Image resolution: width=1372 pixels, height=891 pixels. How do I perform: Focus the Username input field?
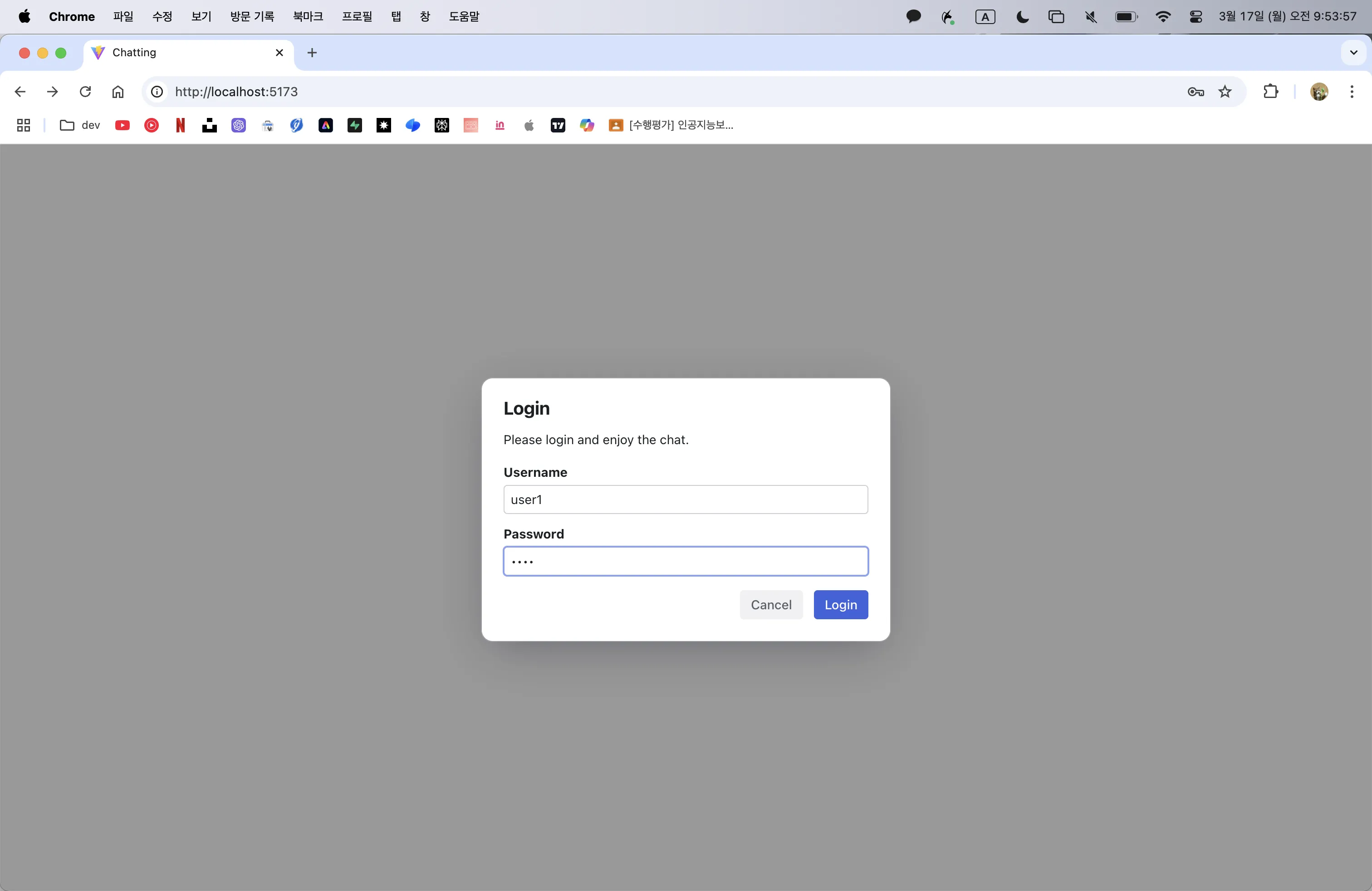[686, 499]
